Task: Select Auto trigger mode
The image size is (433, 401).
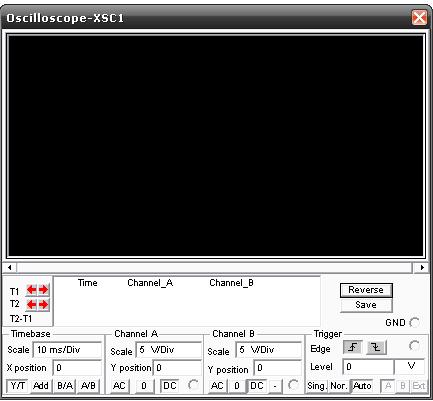Action: click(x=362, y=386)
